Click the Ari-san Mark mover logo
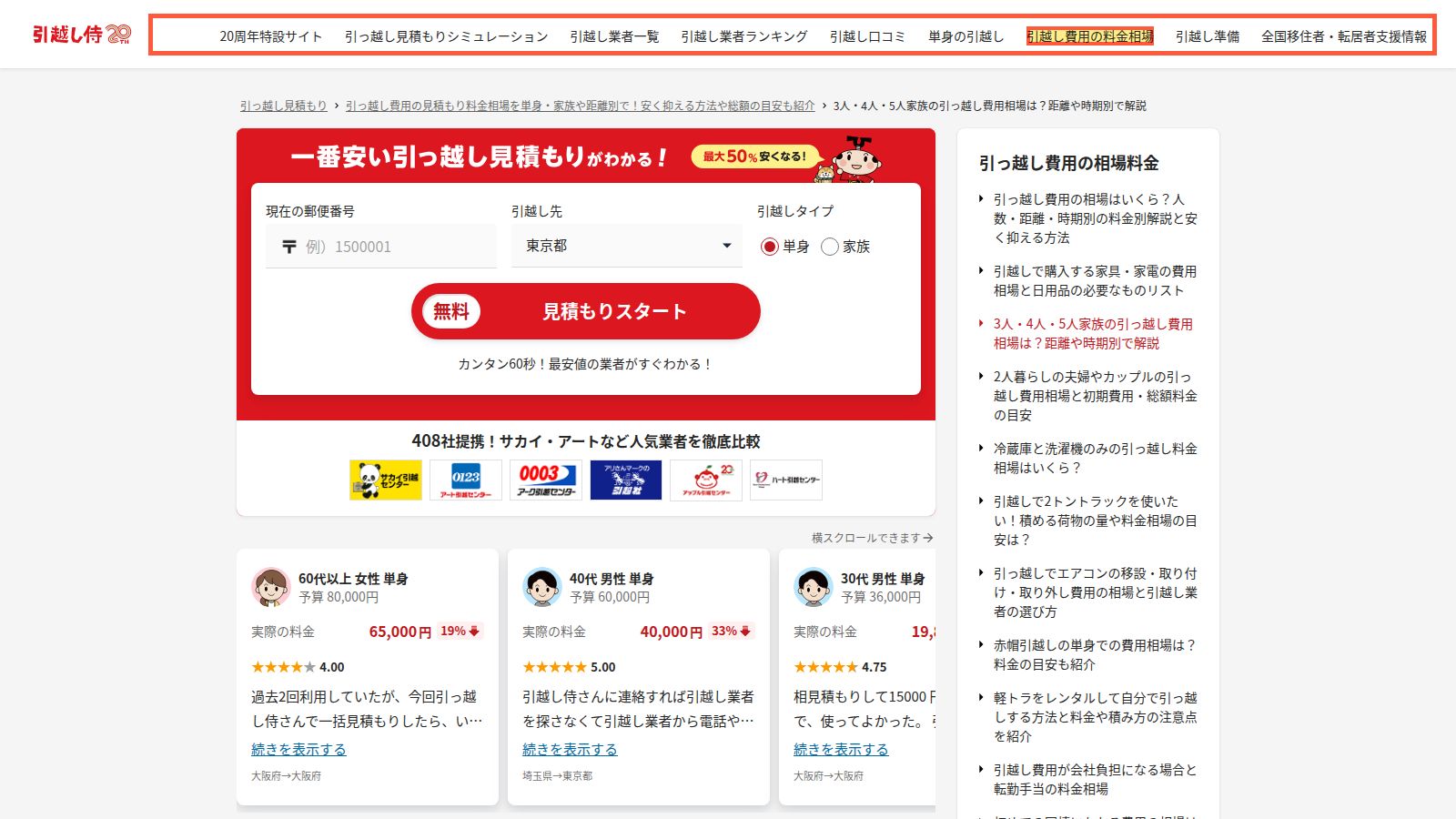 [x=626, y=480]
